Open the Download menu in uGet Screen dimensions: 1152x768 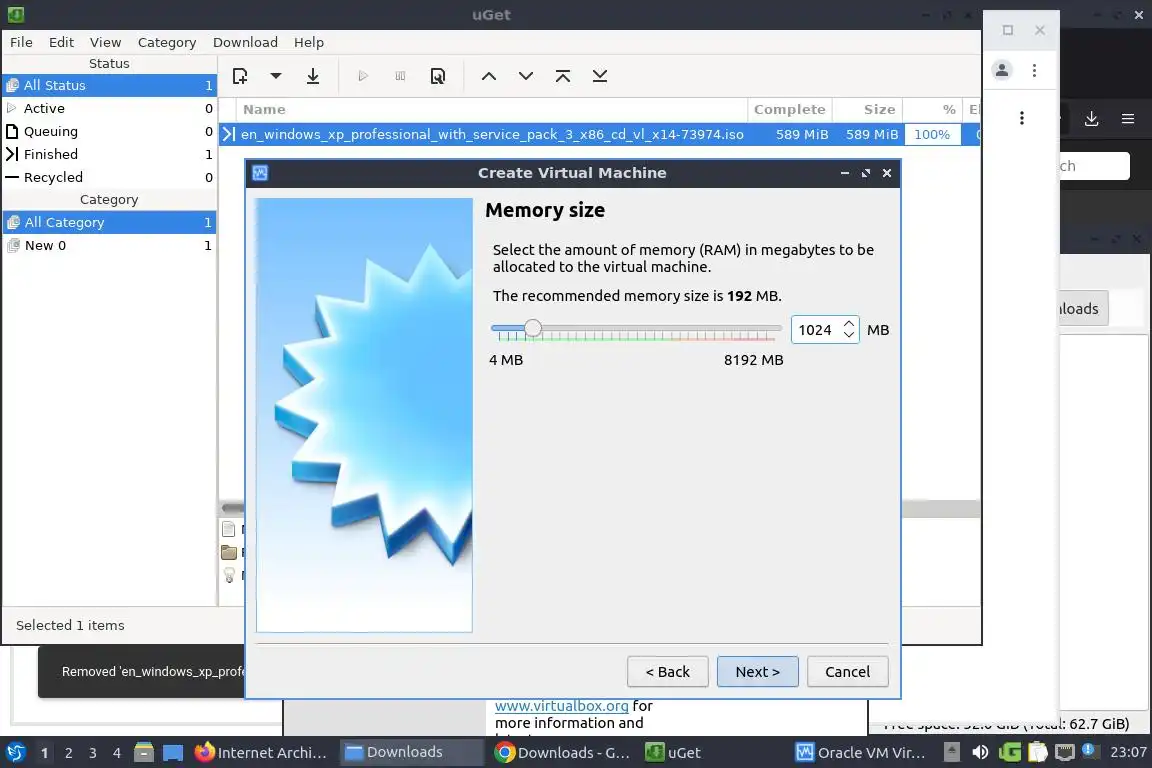(x=245, y=42)
